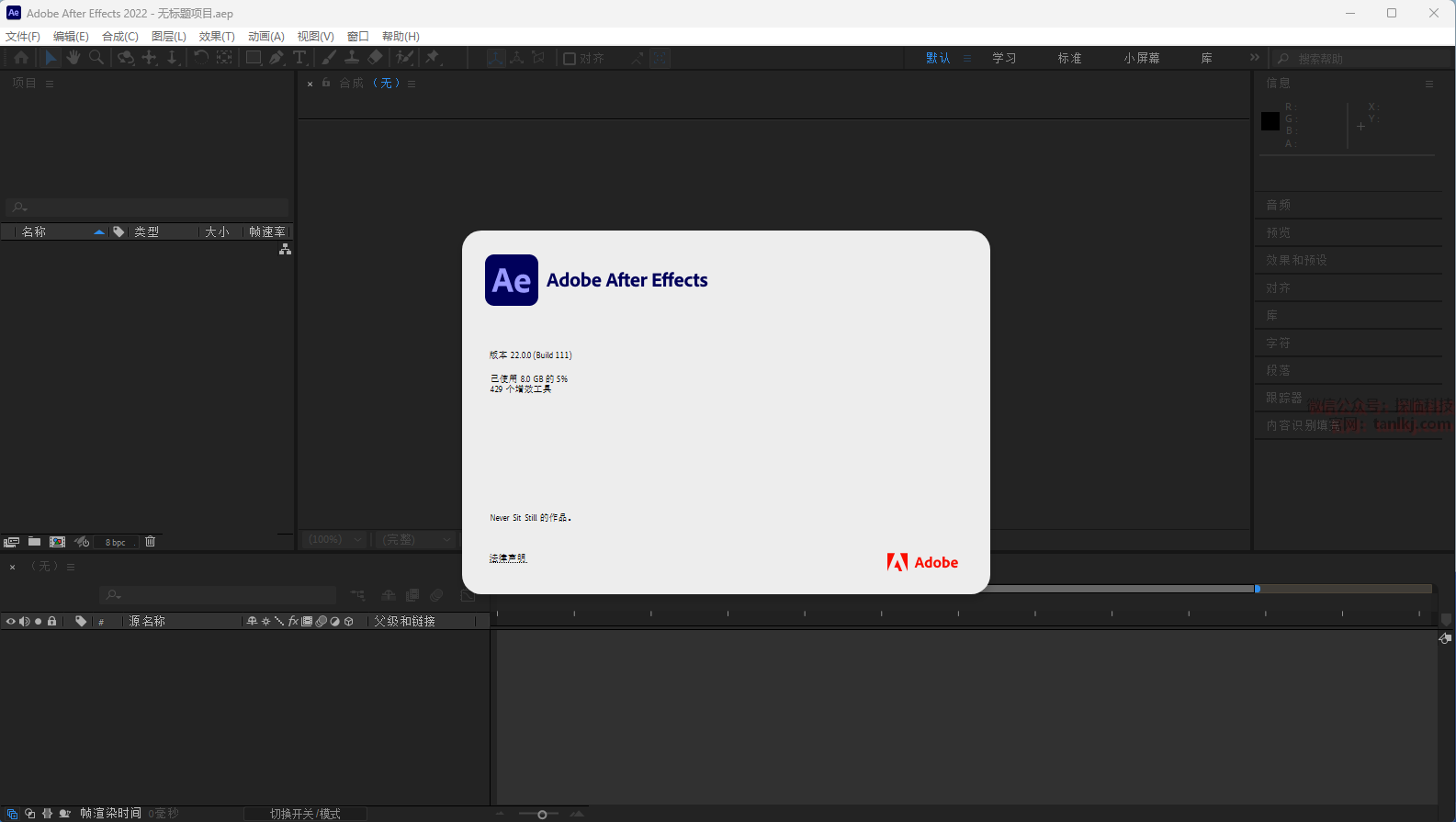Select the Hand tool in toolbar

pos(73,58)
